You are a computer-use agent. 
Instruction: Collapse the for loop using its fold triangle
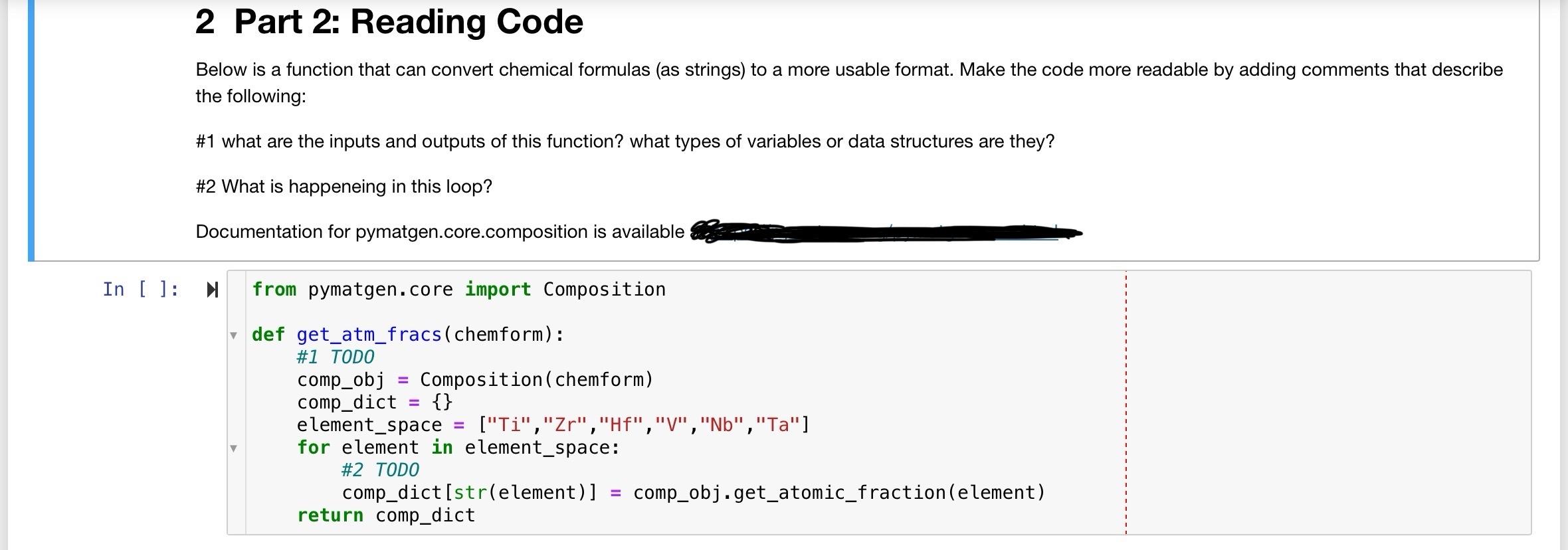point(233,448)
